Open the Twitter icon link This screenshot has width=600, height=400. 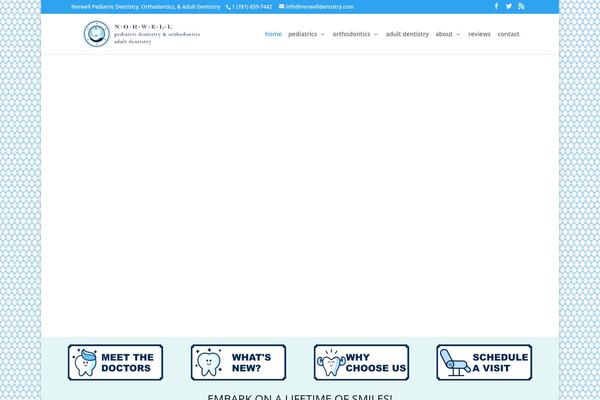(x=509, y=6)
